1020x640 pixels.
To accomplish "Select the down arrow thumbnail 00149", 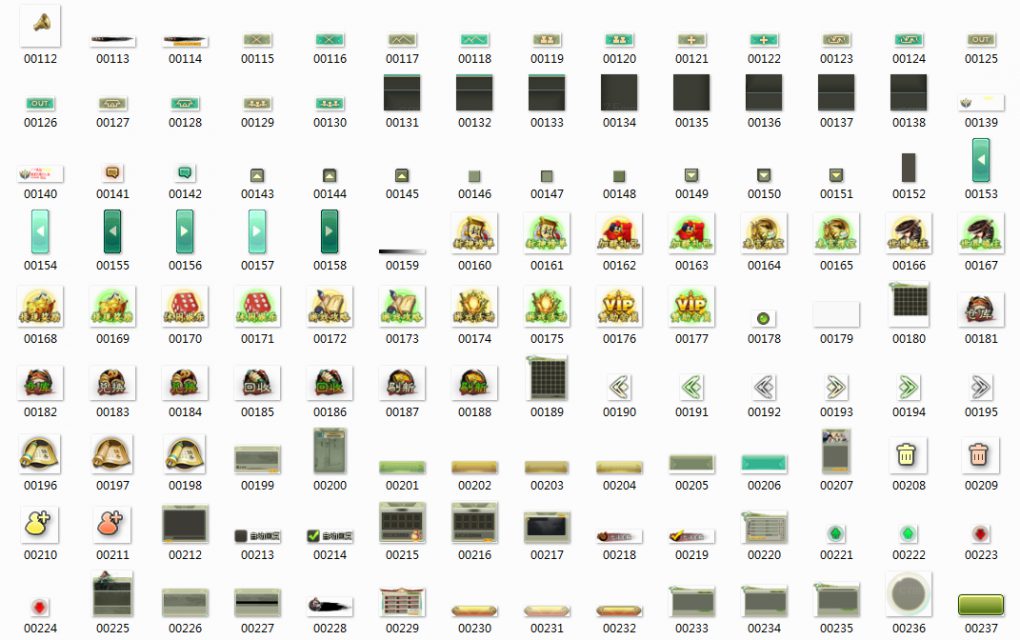I will 691,175.
